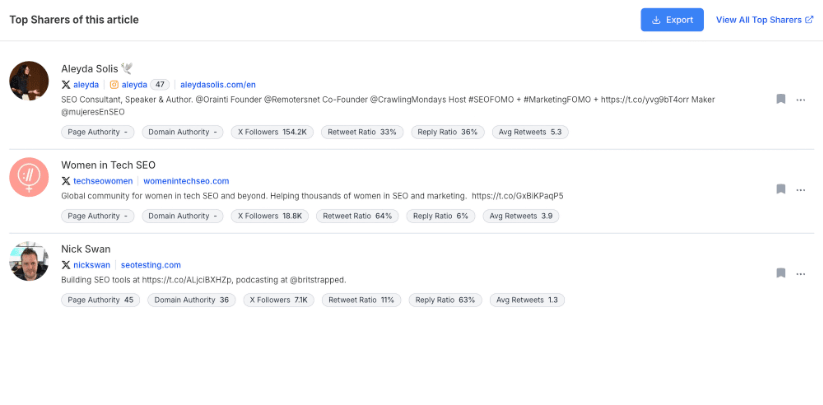Bookmark Aleyda Solis's sharer profile

pos(780,99)
